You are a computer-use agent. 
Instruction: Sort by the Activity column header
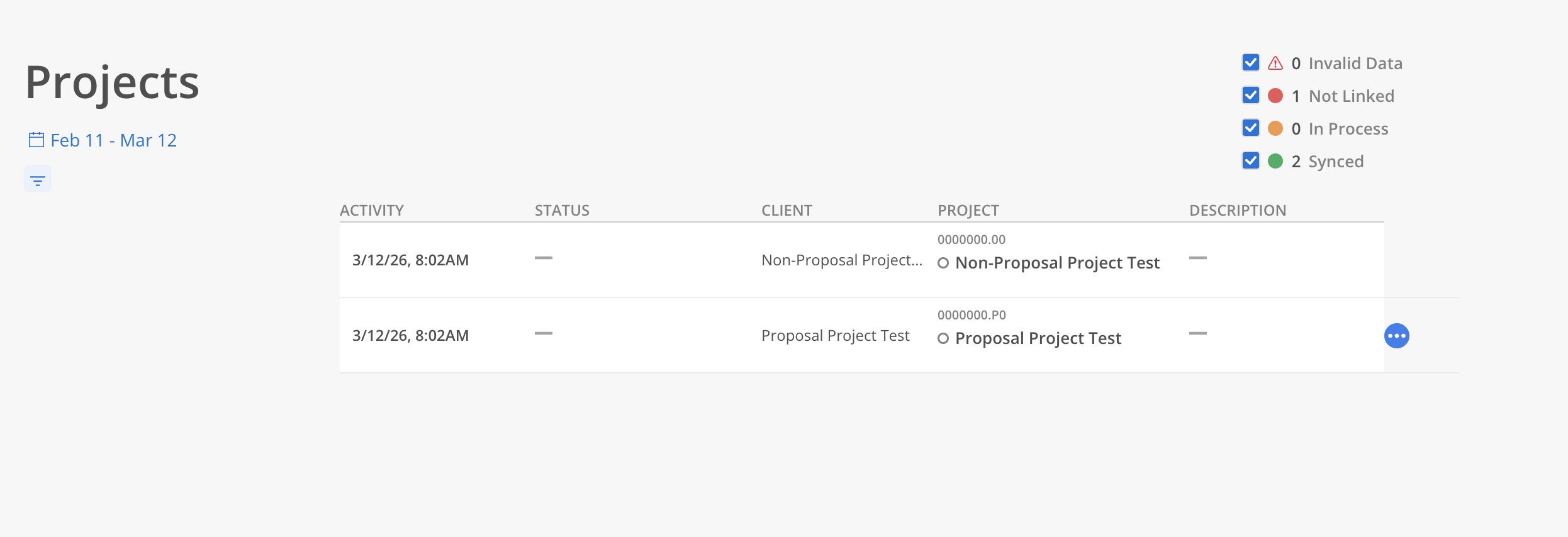click(x=372, y=210)
